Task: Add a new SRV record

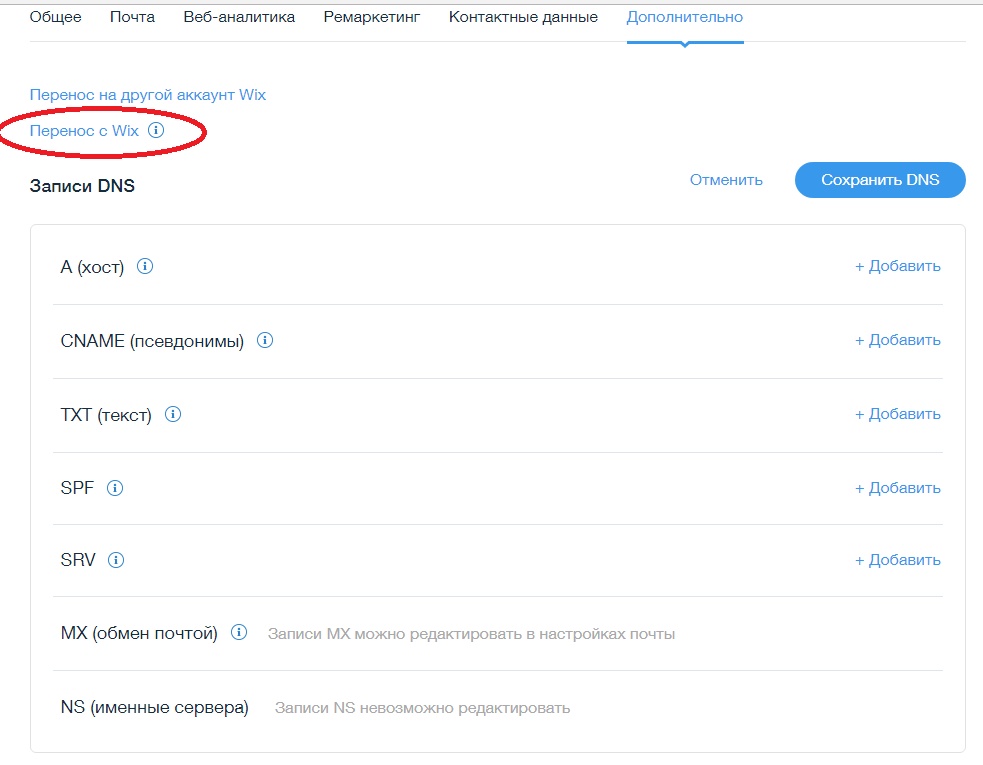Action: point(898,560)
